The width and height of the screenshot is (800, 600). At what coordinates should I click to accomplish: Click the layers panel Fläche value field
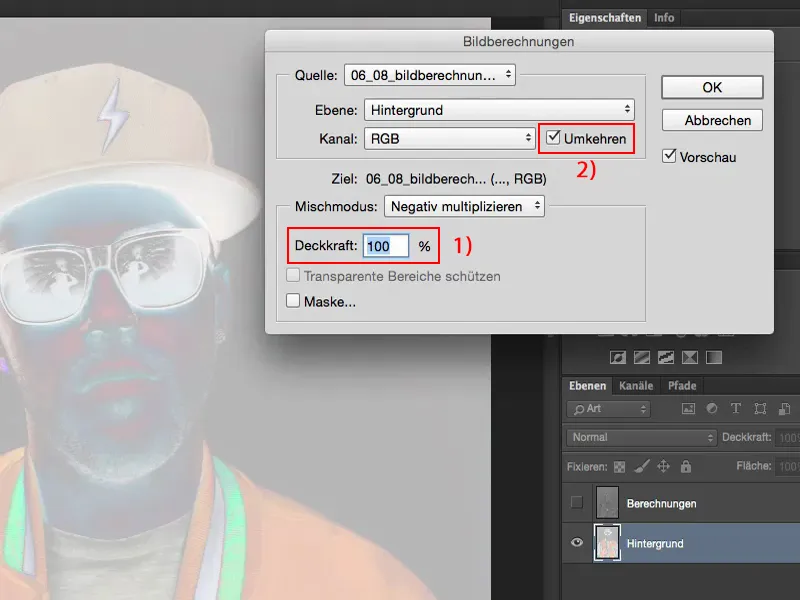(787, 466)
